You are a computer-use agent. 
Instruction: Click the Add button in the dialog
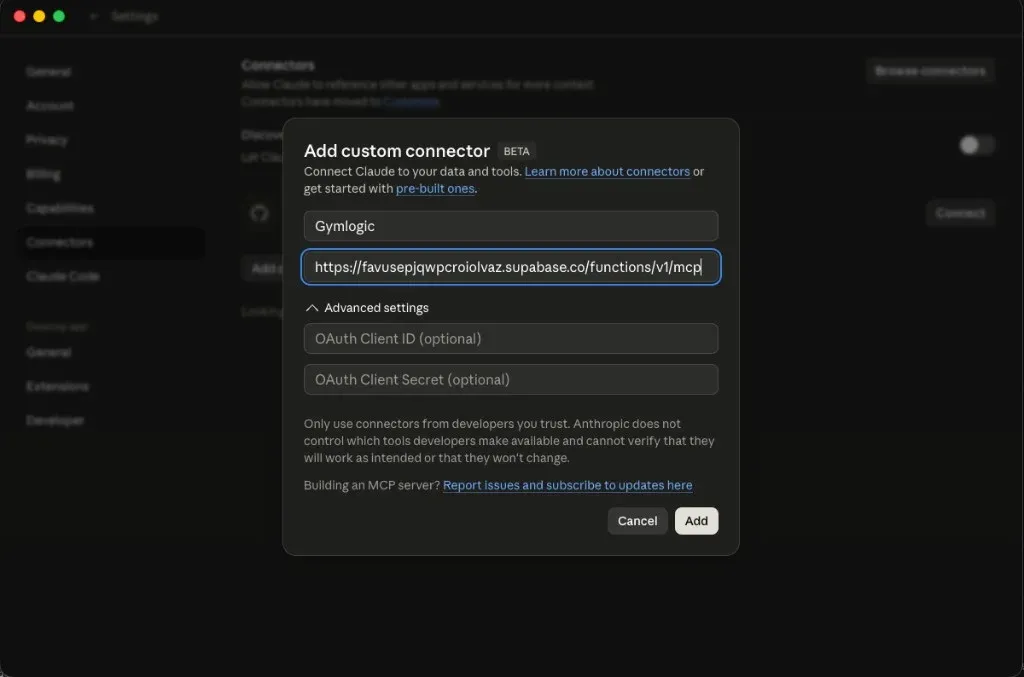[696, 521]
